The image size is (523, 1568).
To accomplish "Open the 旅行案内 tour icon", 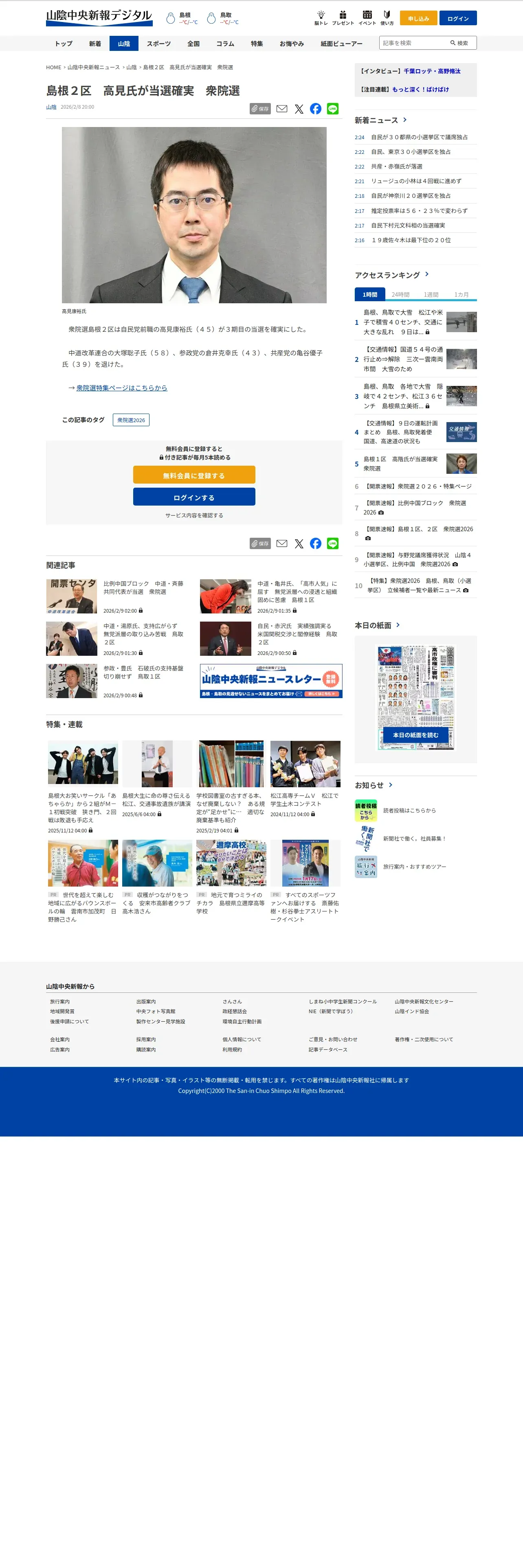I will (x=366, y=867).
